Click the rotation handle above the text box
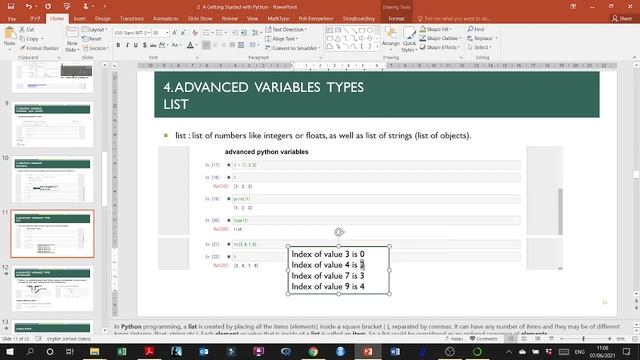This screenshot has width=640, height=360. click(x=339, y=232)
